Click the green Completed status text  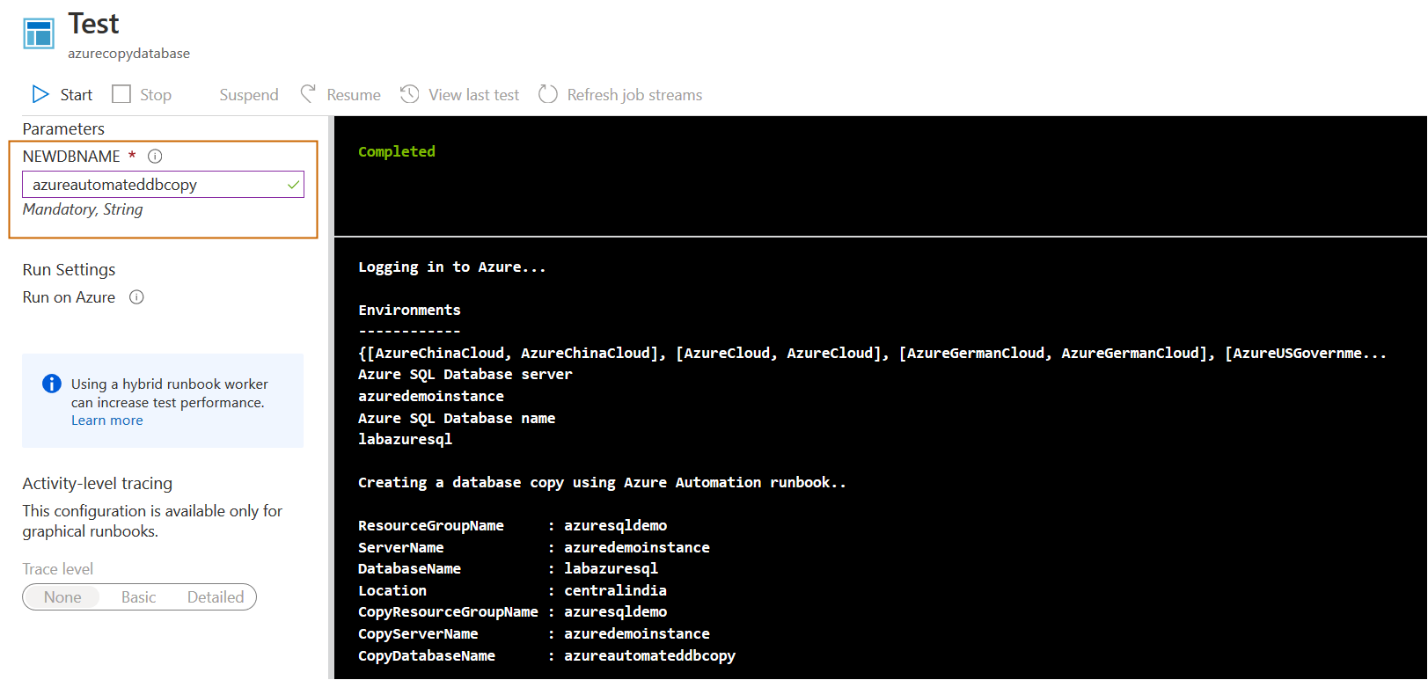(397, 152)
